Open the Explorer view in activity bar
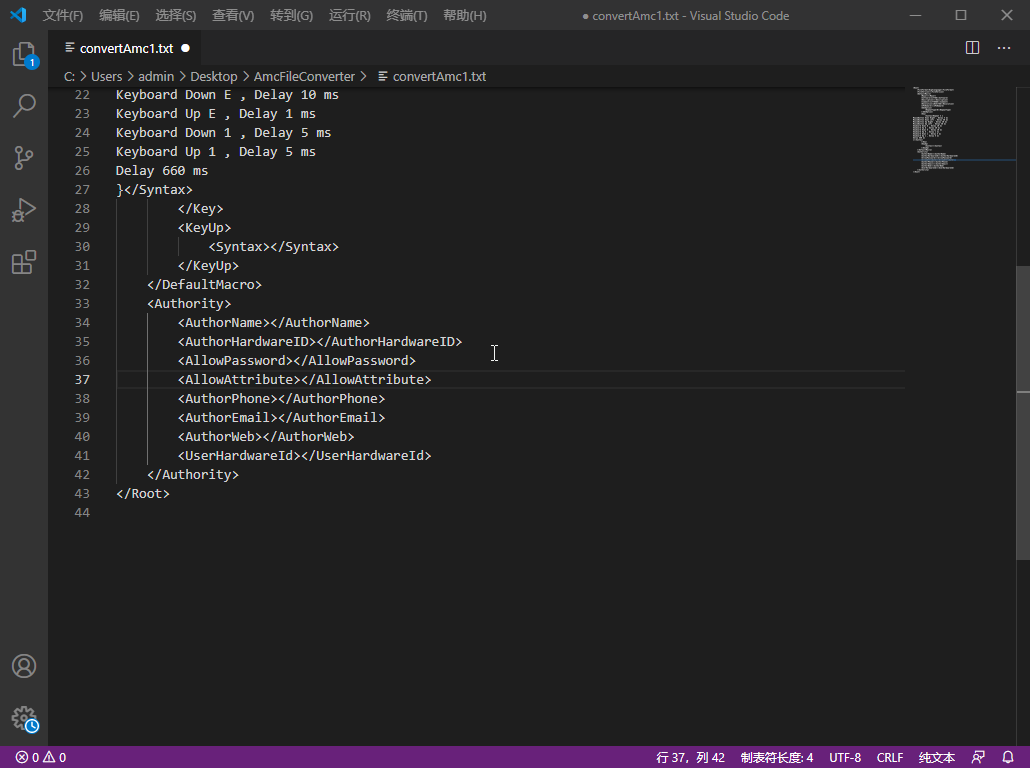This screenshot has height=768, width=1030. tap(24, 55)
